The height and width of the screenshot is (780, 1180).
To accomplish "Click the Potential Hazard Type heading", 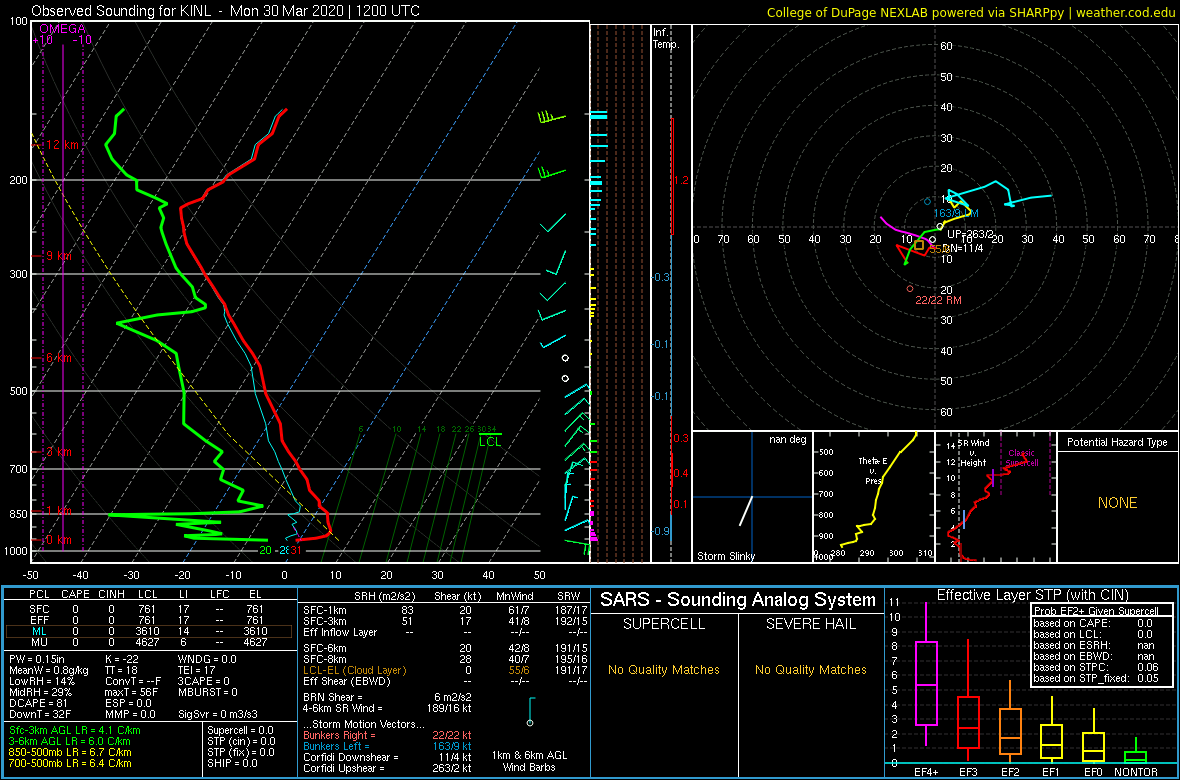I will point(1117,442).
